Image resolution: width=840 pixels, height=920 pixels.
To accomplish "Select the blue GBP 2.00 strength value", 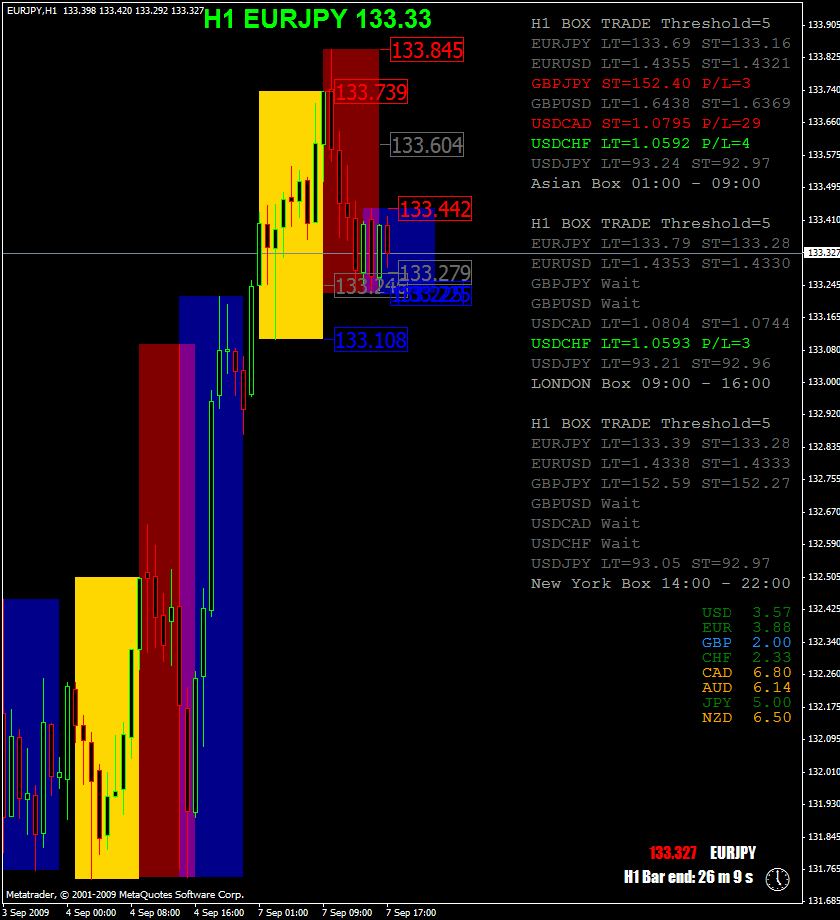I will pos(747,642).
